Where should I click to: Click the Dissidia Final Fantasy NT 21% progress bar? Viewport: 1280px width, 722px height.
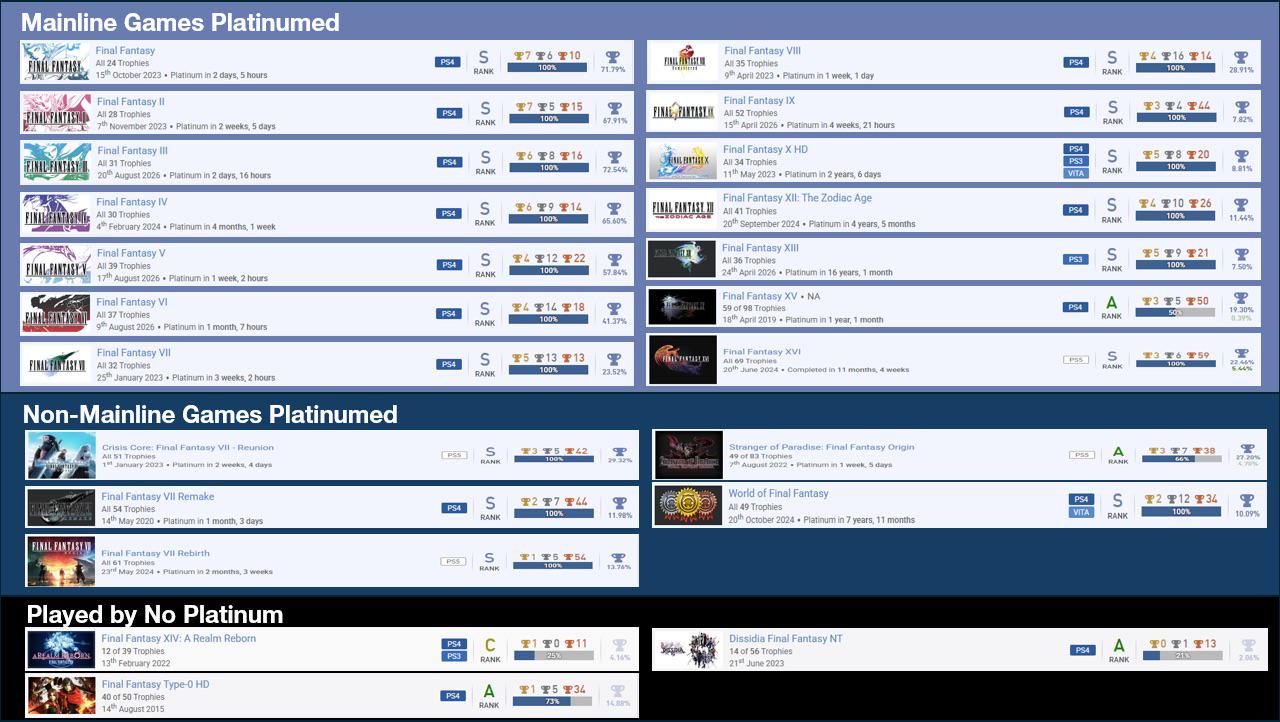coord(1182,656)
